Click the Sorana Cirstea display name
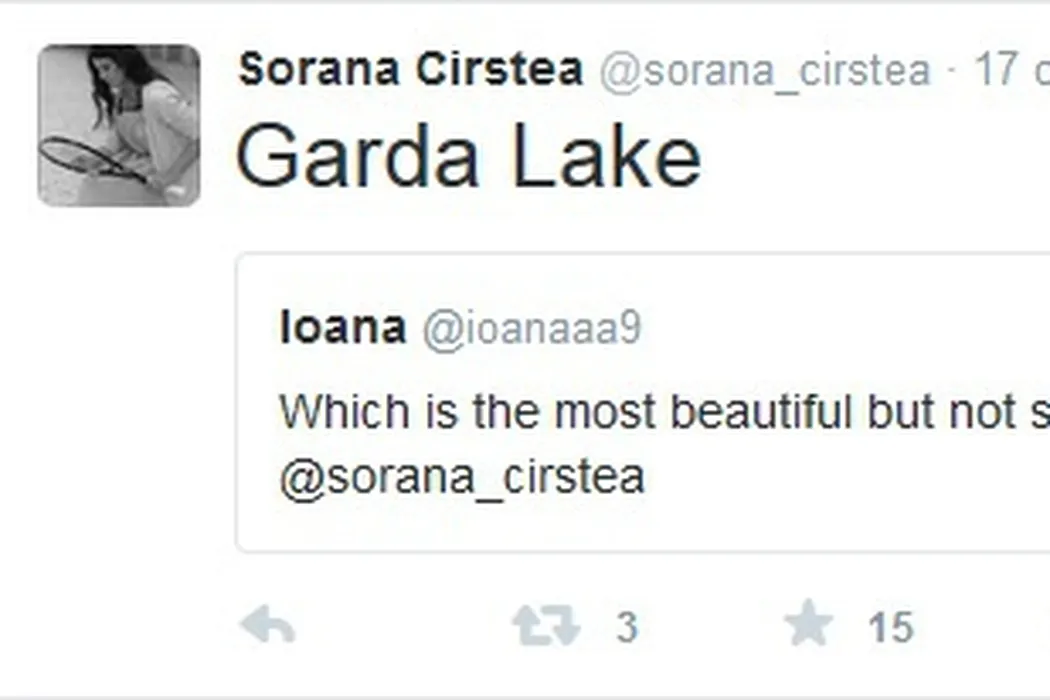Viewport: 1050px width, 700px height. coord(410,69)
